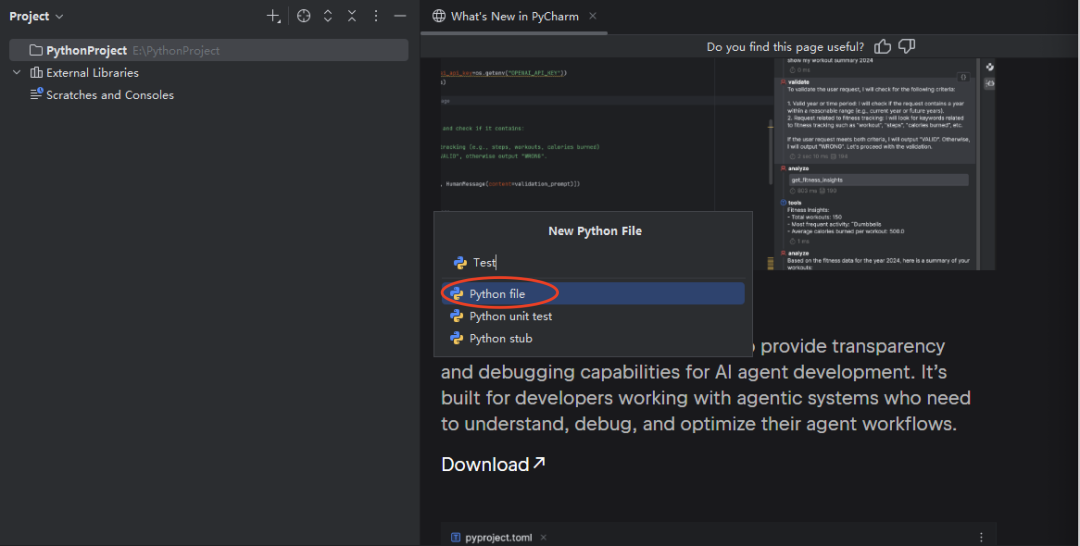
Task: Select the PythonProject root folder
Action: [x=209, y=50]
